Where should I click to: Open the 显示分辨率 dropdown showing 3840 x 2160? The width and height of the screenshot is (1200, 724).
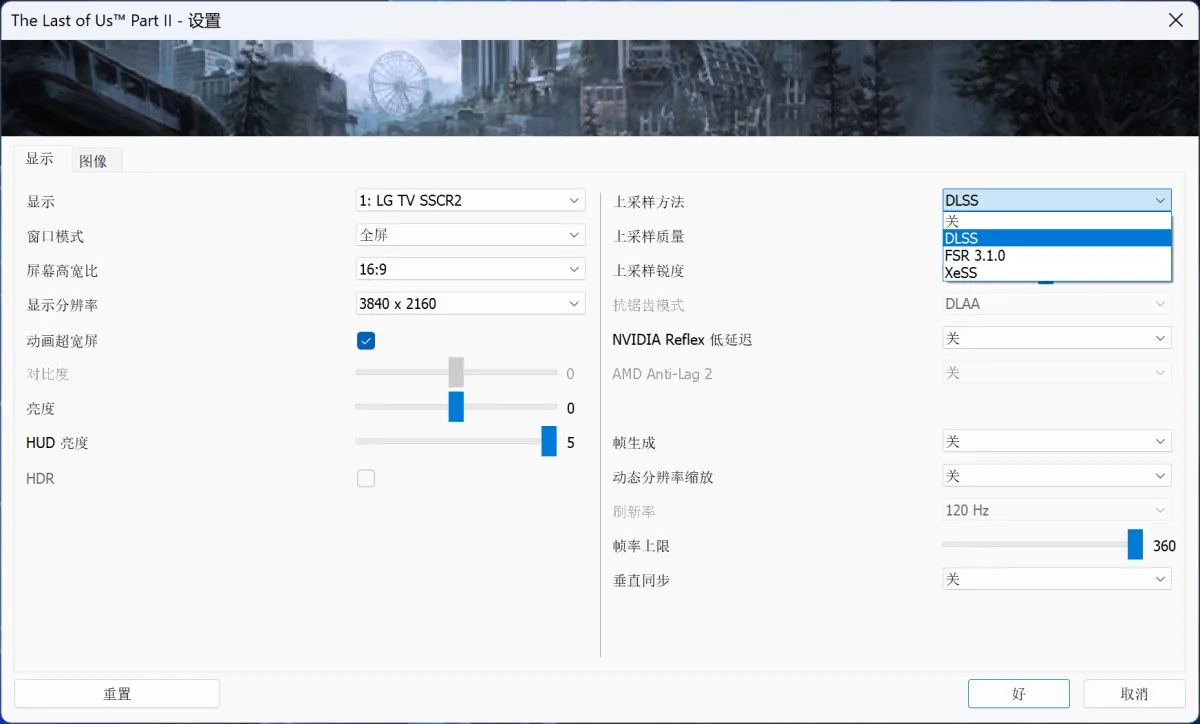click(471, 303)
